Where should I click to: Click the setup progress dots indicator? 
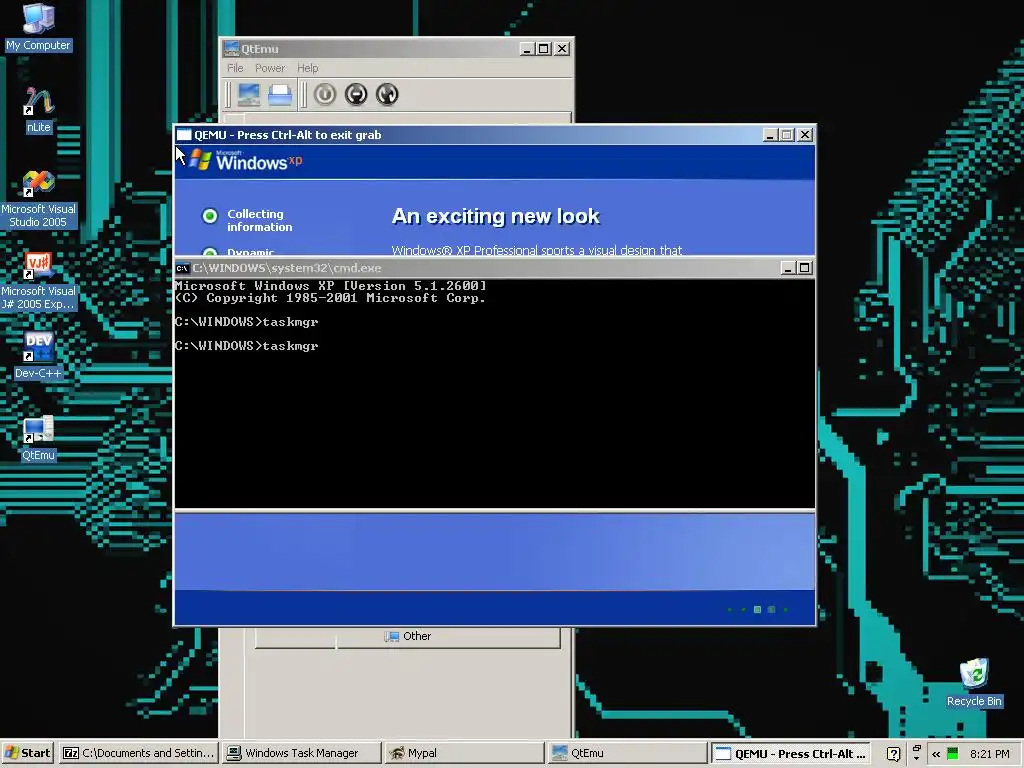[758, 609]
